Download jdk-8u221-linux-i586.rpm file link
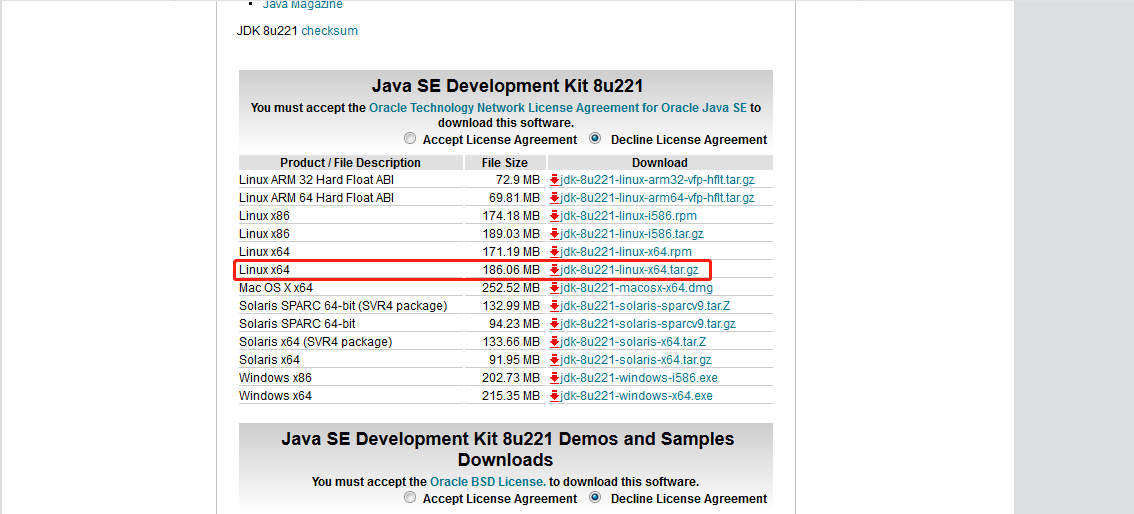 [x=628, y=216]
